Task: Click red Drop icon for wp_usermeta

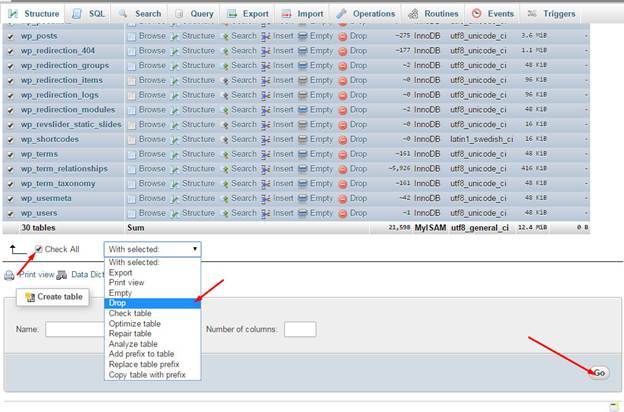Action: (x=343, y=199)
